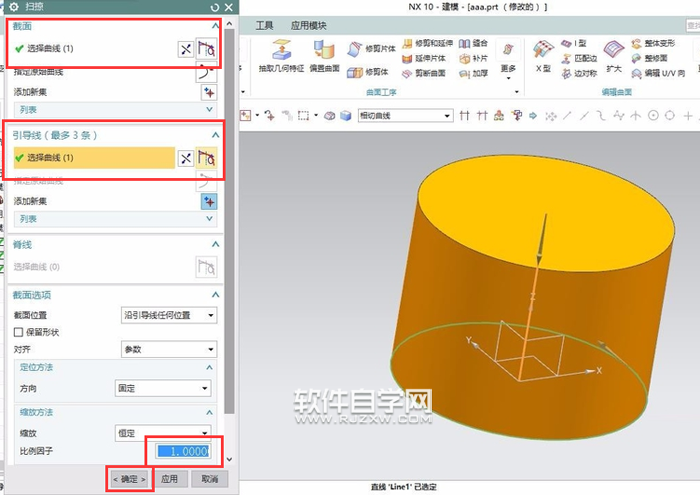Click the solid cube display icon in selection bar
The image size is (700, 495).
tap(346, 116)
